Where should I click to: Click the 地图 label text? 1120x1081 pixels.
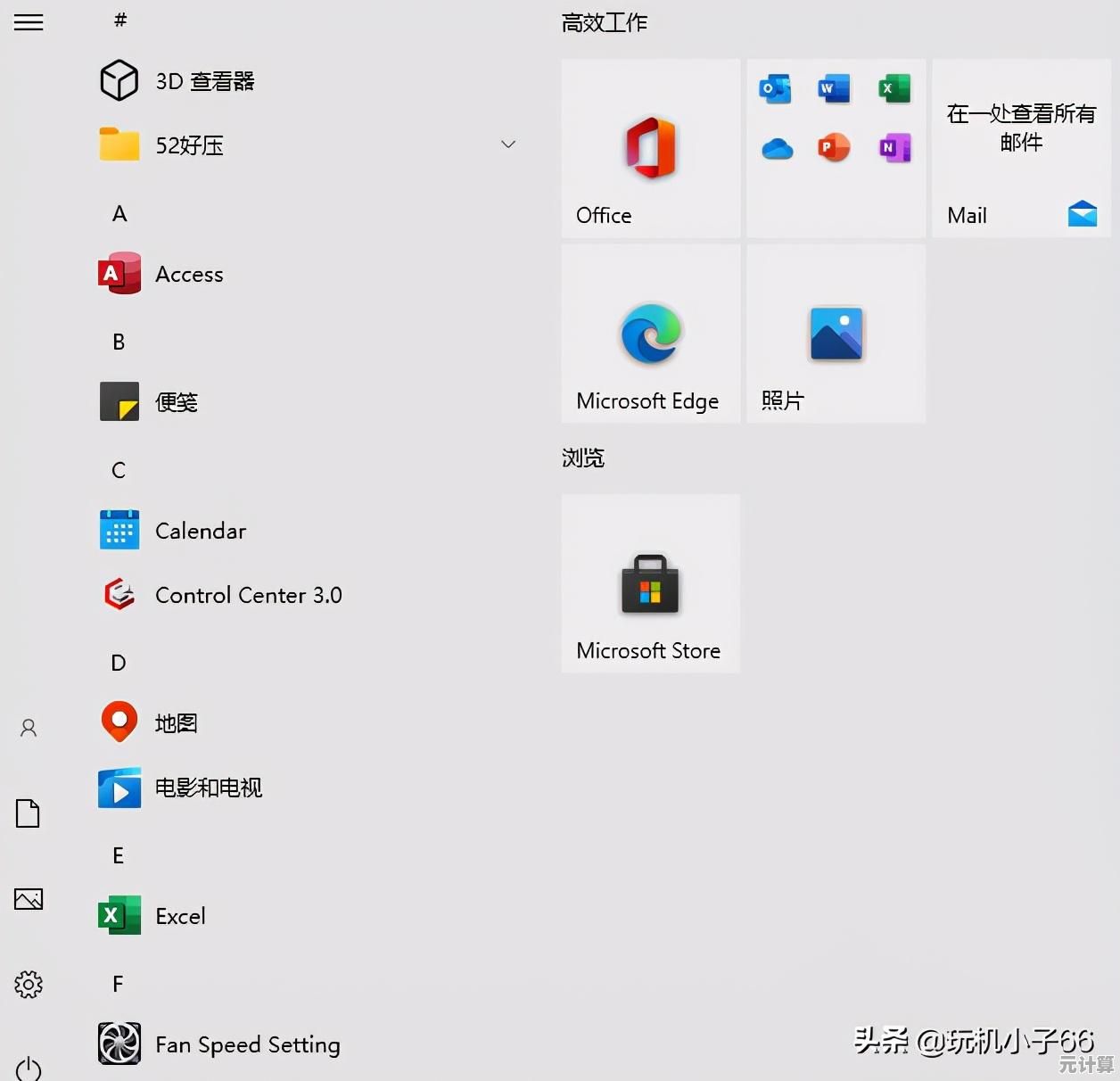(177, 723)
